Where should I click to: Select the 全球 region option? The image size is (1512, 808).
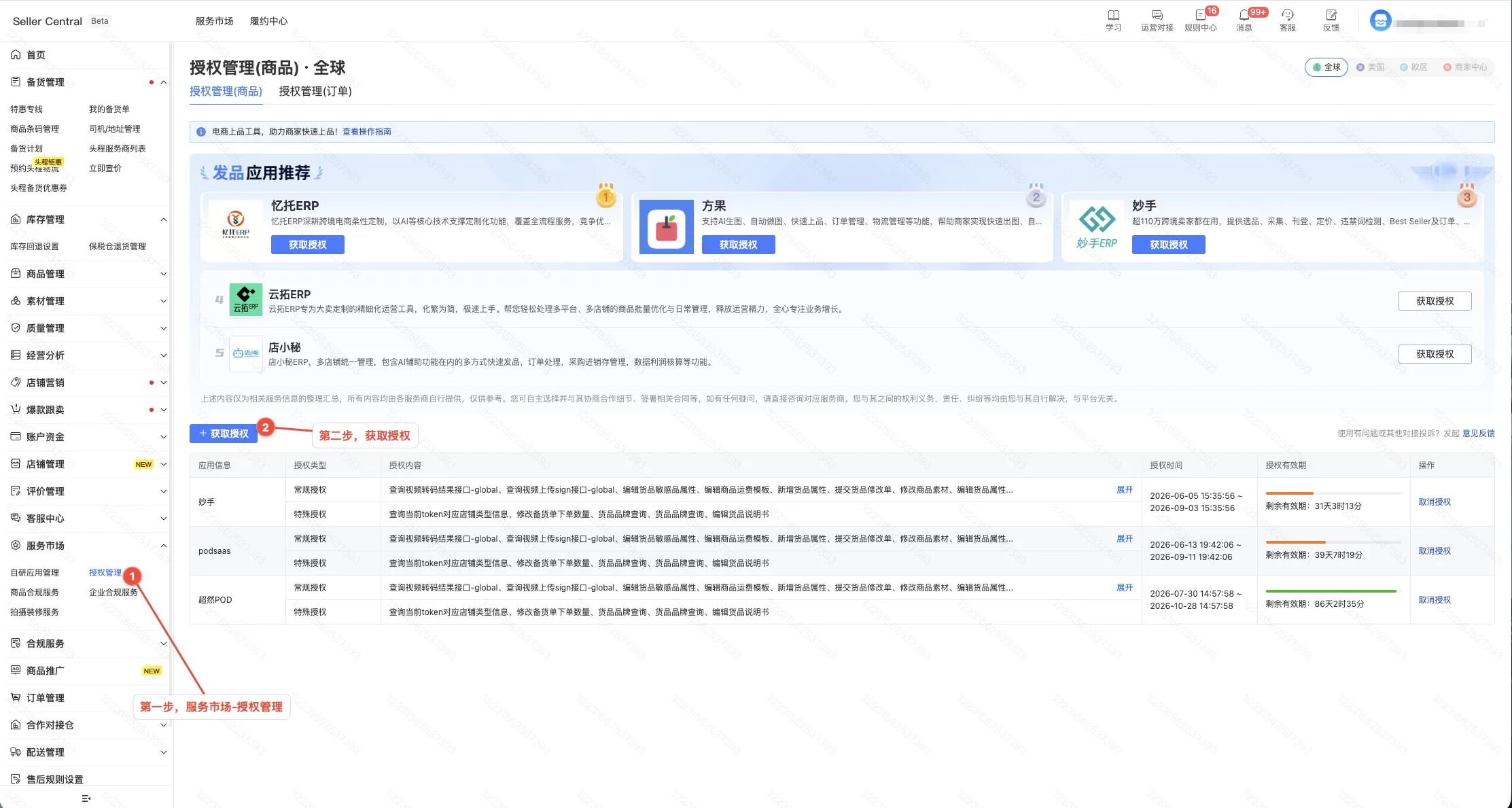[x=1326, y=67]
